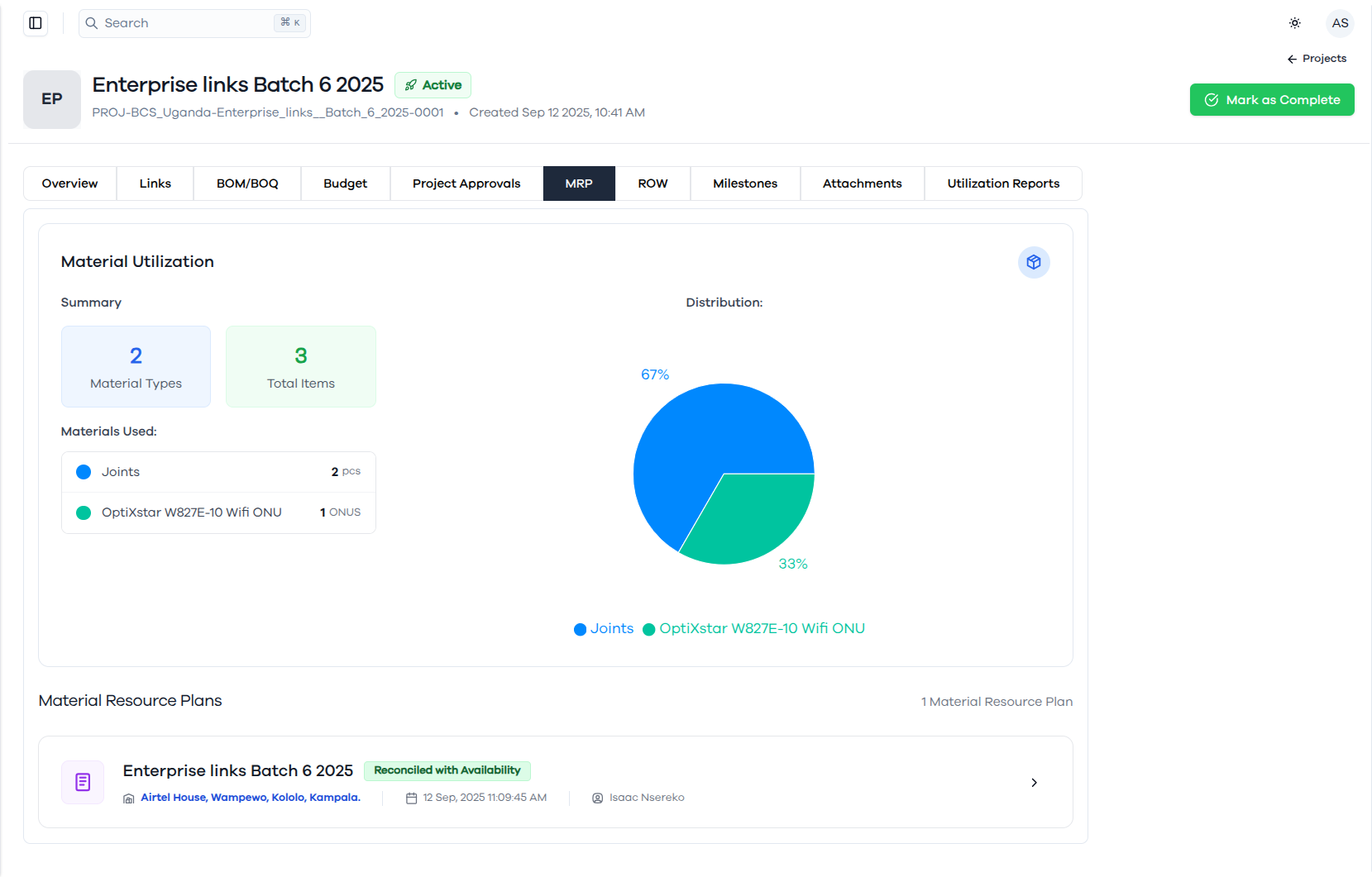The image size is (1372, 877).
Task: Focus the Search input field
Action: 194,23
